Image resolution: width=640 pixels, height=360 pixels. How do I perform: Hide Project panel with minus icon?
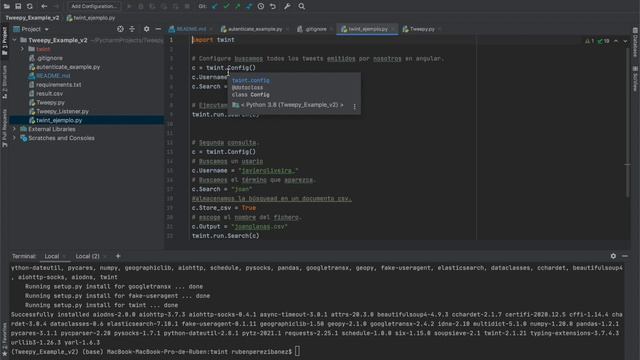(x=158, y=29)
